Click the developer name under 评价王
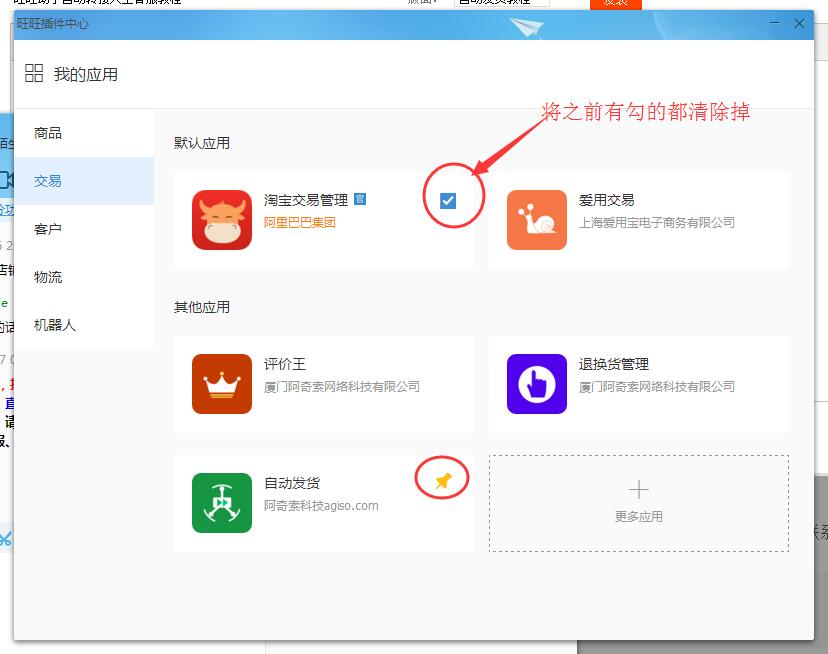The width and height of the screenshot is (828, 654). [342, 387]
